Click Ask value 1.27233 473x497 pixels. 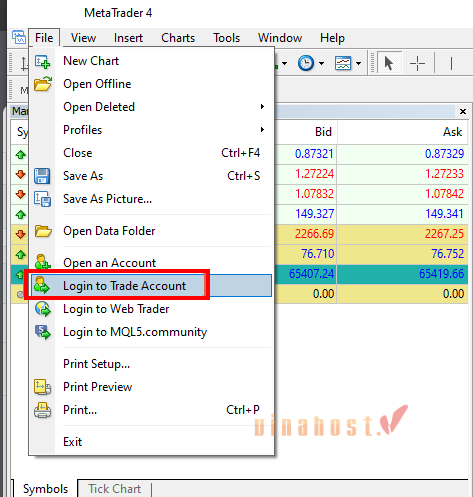(444, 174)
